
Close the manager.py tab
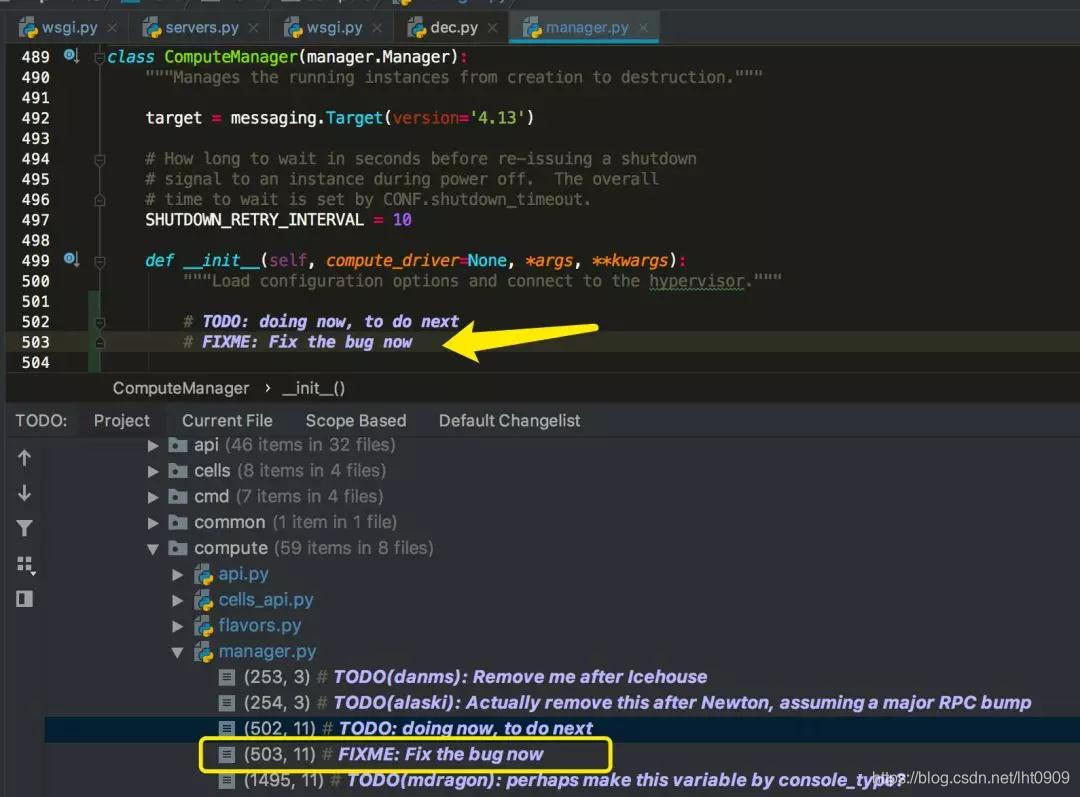point(643,28)
